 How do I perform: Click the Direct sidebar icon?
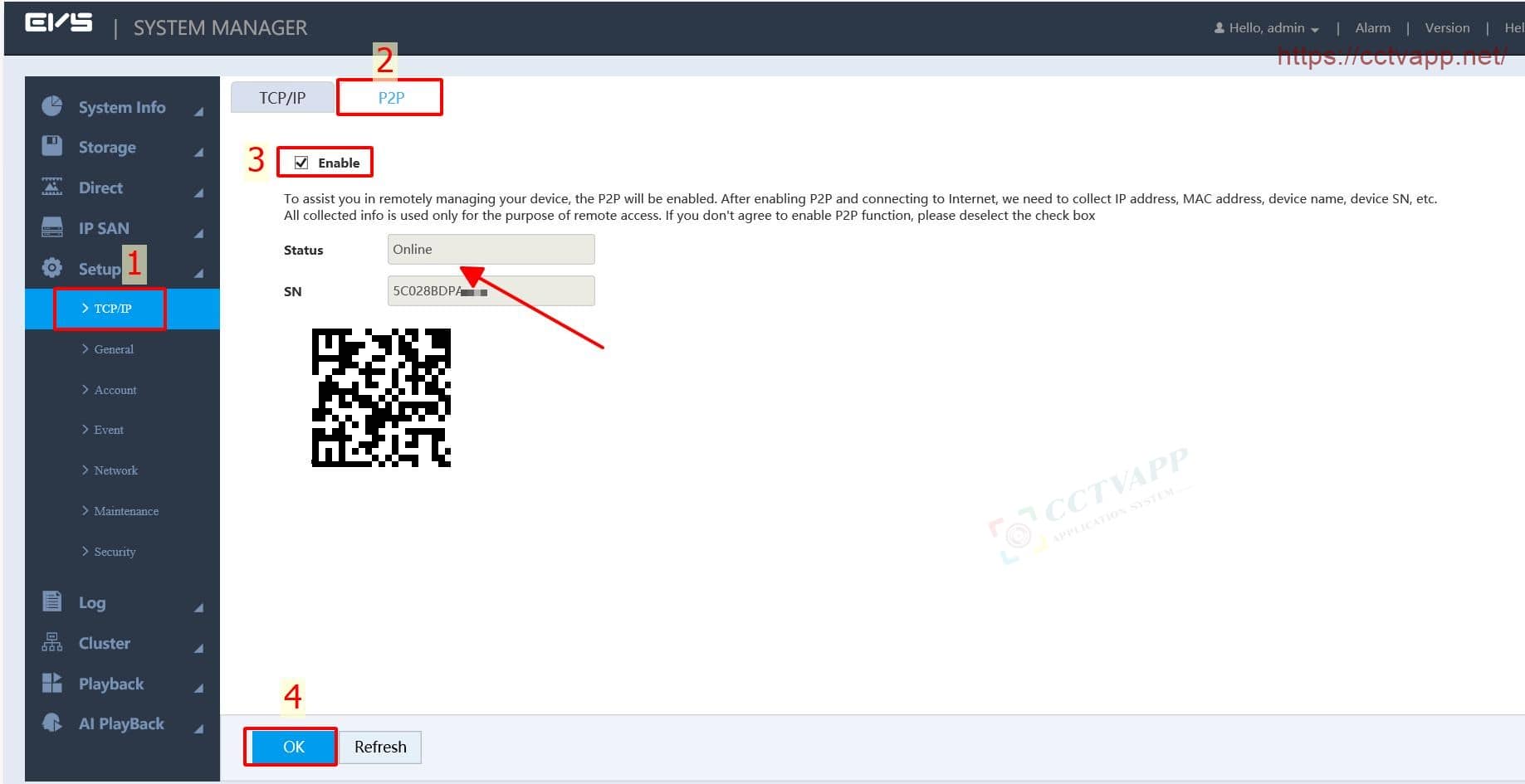point(51,187)
